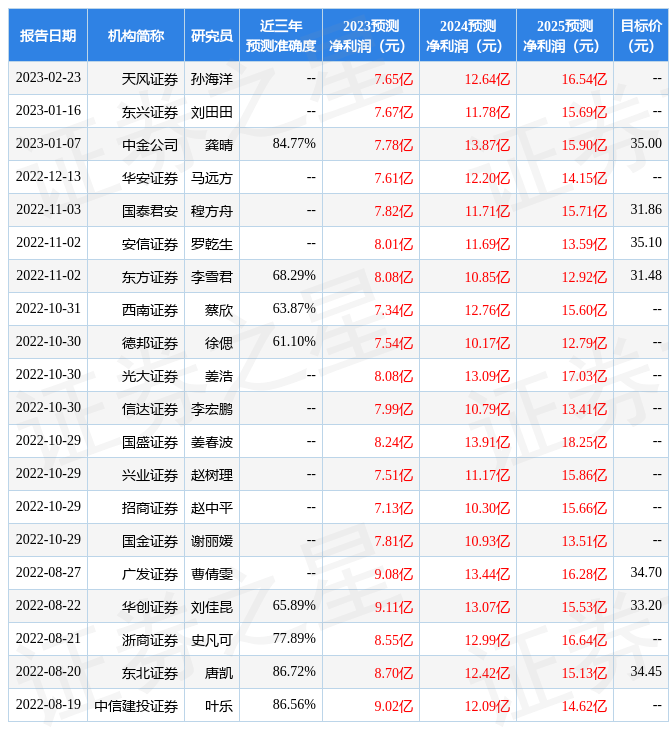
Task: Click date 2022-08-27
Action: pos(48,572)
